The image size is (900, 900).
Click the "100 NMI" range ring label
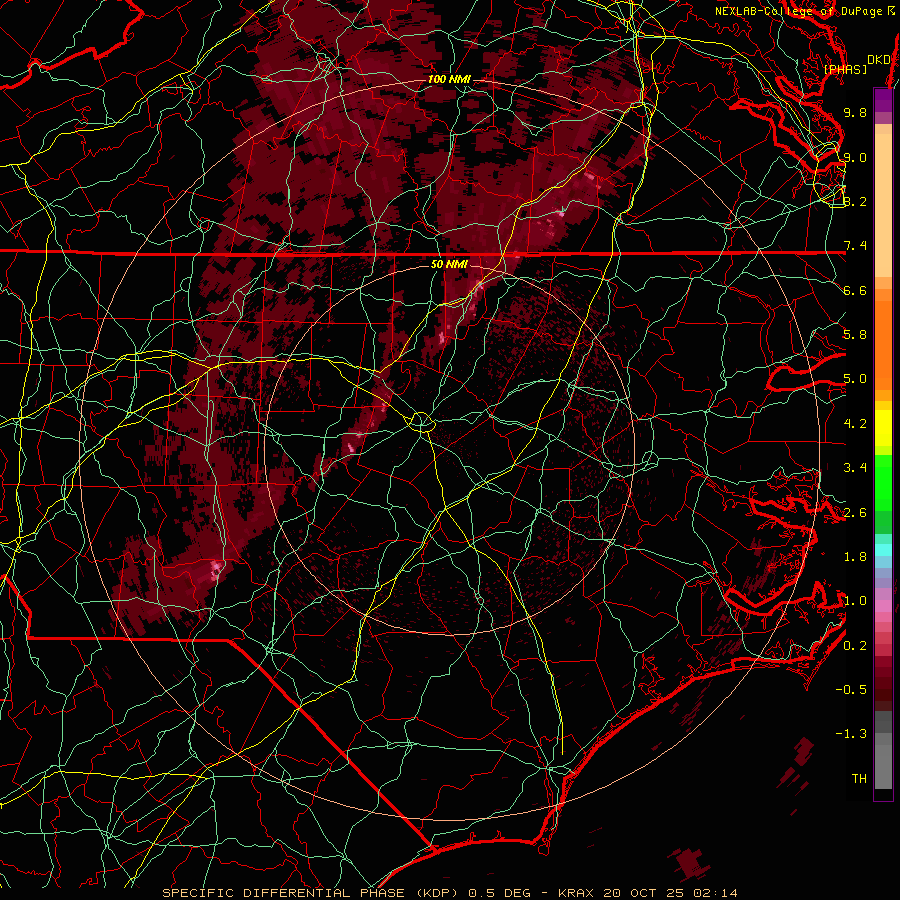coord(449,79)
